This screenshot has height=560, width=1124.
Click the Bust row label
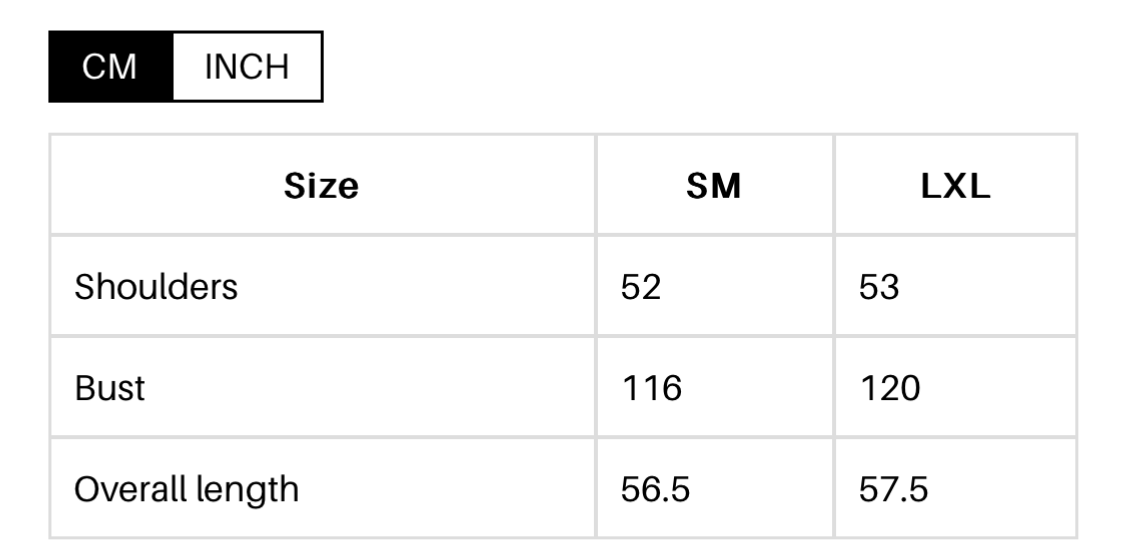(110, 388)
